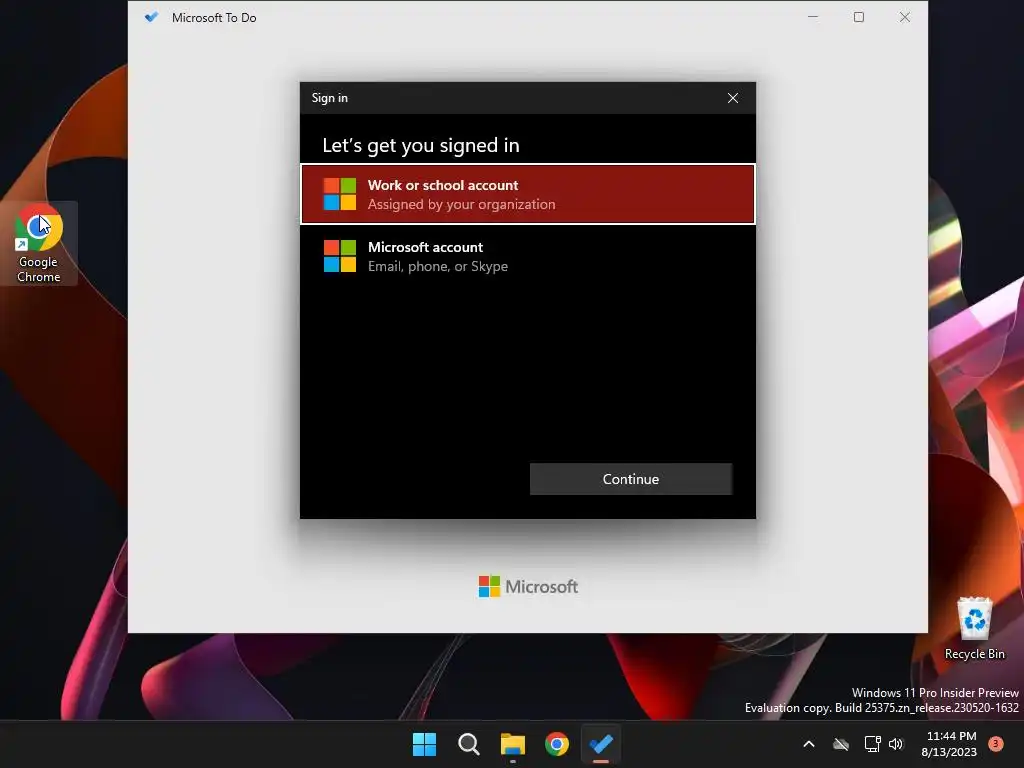This screenshot has height=768, width=1024.
Task: Click the Microsoft To Do taskbar icon
Action: (x=601, y=744)
